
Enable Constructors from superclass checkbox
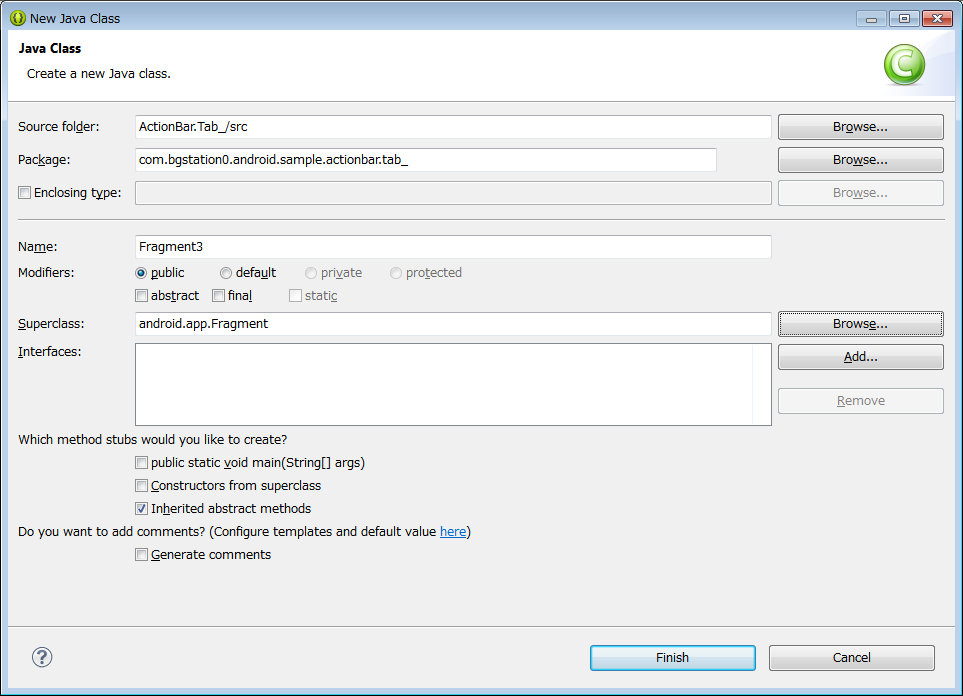[x=141, y=485]
